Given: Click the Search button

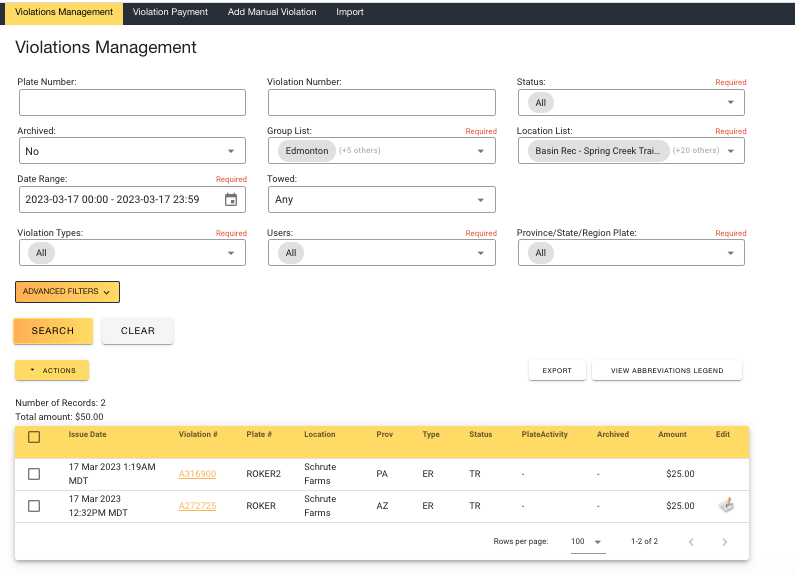Looking at the screenshot, I should pyautogui.click(x=53, y=331).
